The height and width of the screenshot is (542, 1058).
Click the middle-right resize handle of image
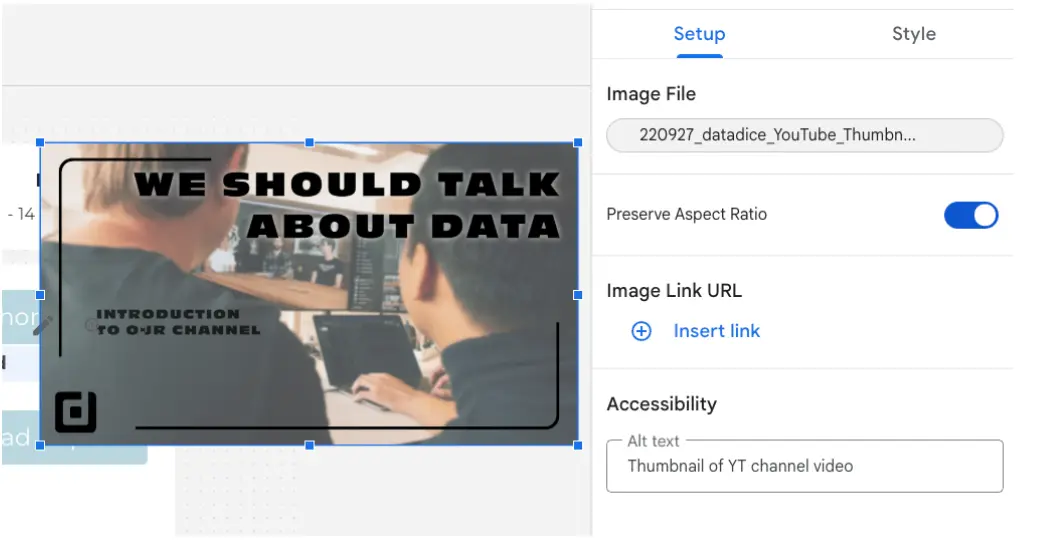click(578, 295)
